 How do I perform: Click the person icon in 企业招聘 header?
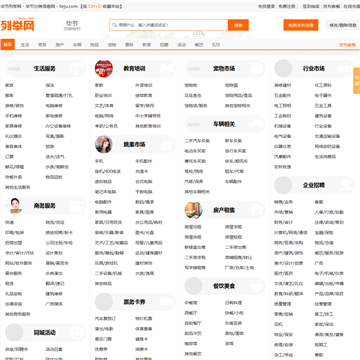click(x=346, y=185)
